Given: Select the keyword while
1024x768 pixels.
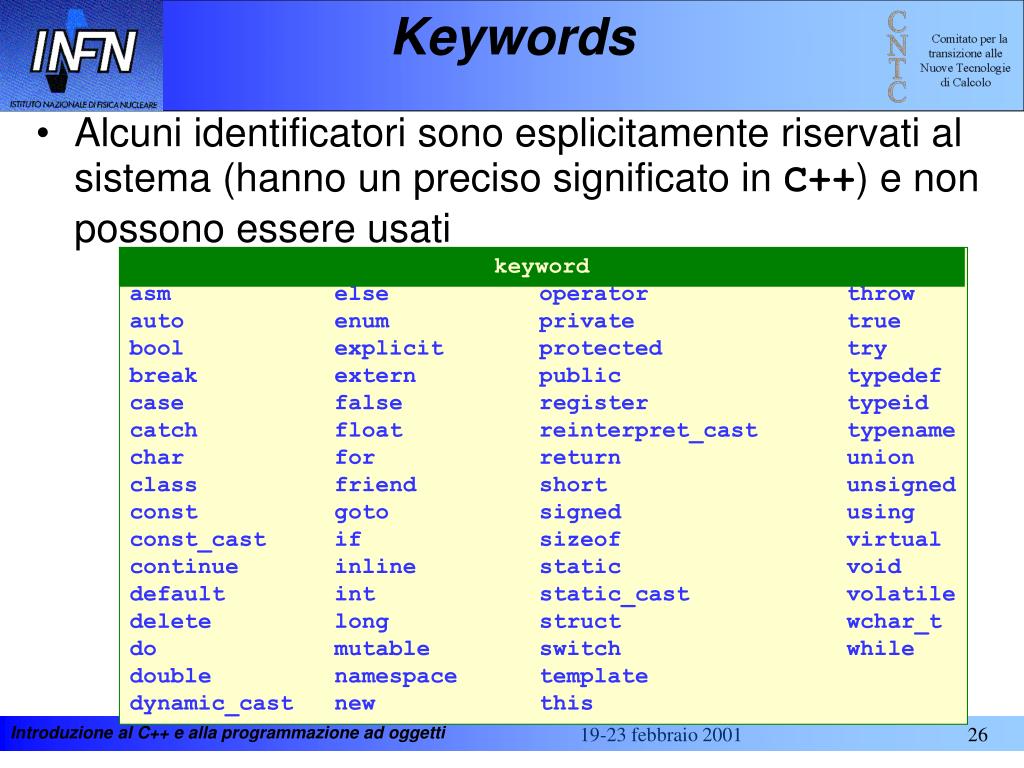Looking at the screenshot, I should pos(881,648).
